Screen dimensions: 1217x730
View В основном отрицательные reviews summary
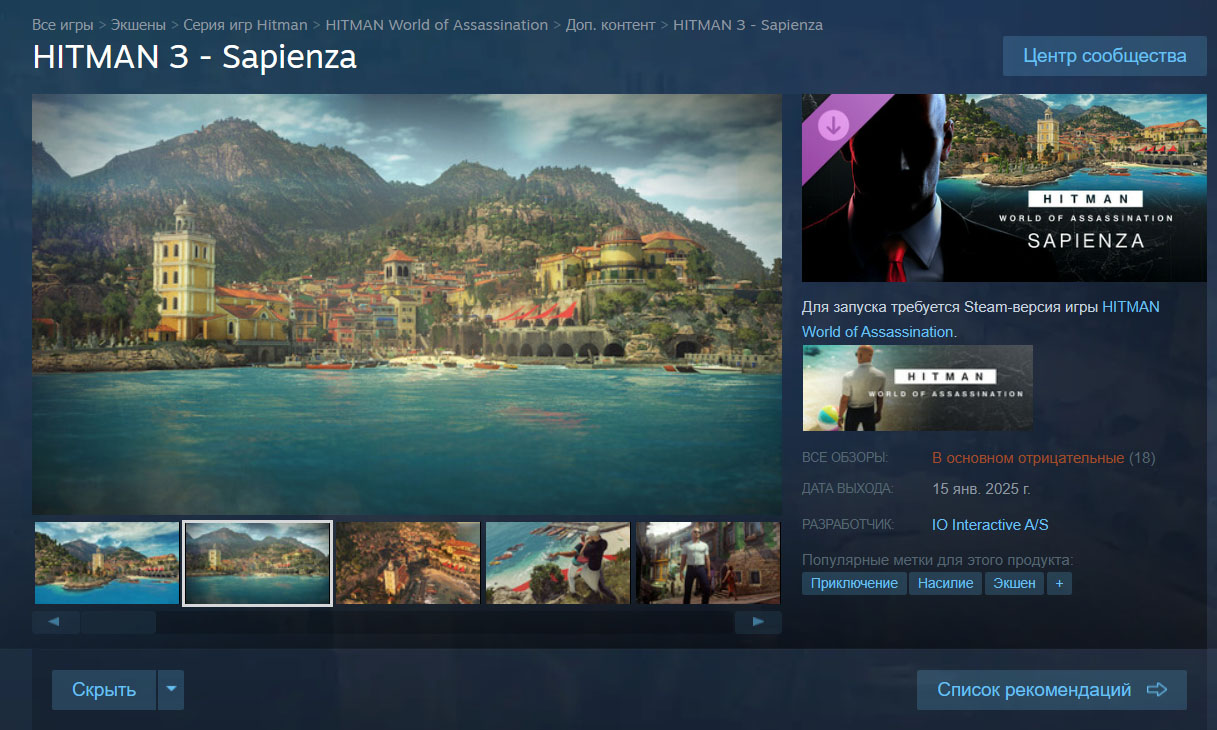[x=1028, y=458]
